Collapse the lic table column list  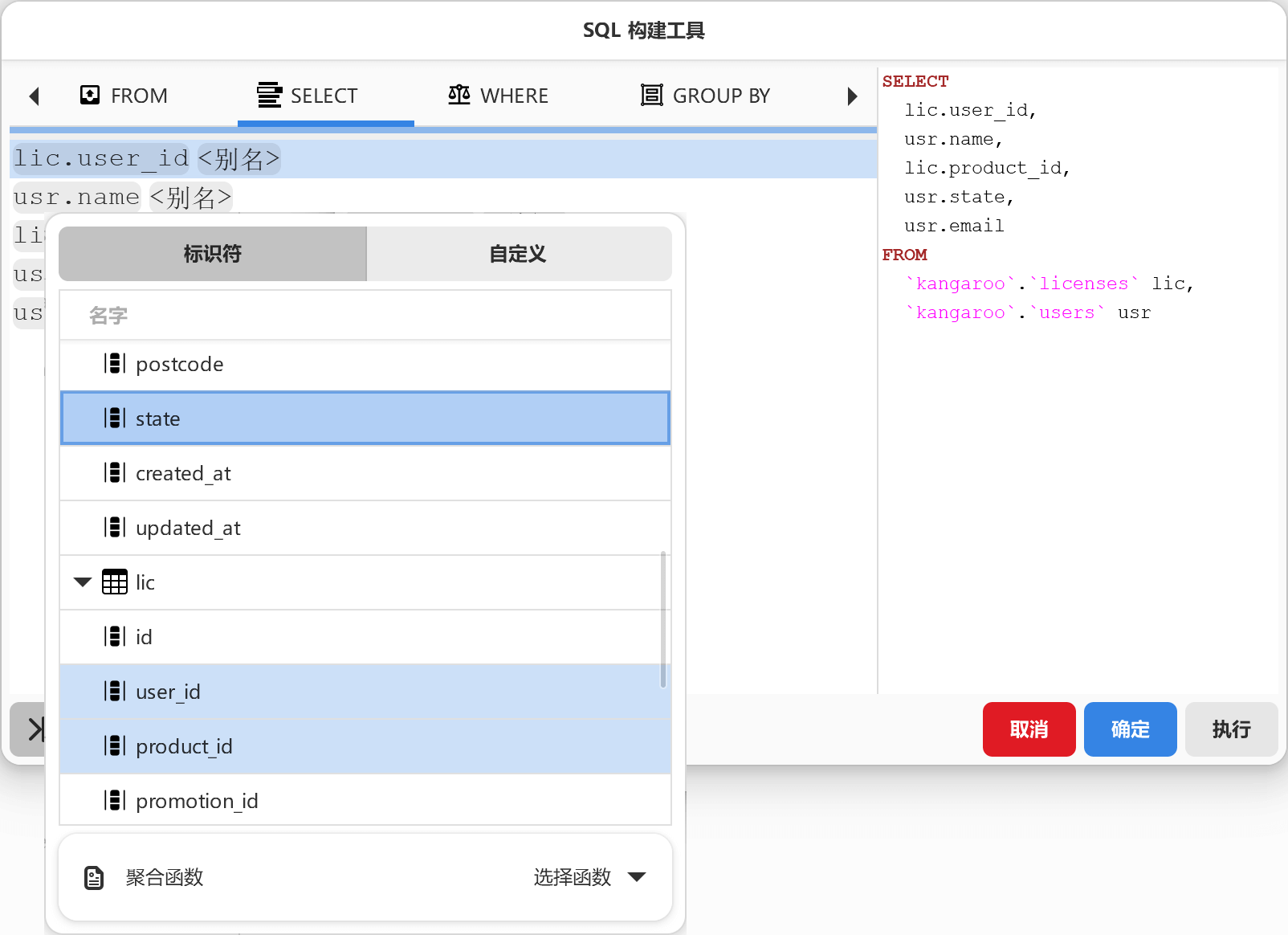[80, 582]
